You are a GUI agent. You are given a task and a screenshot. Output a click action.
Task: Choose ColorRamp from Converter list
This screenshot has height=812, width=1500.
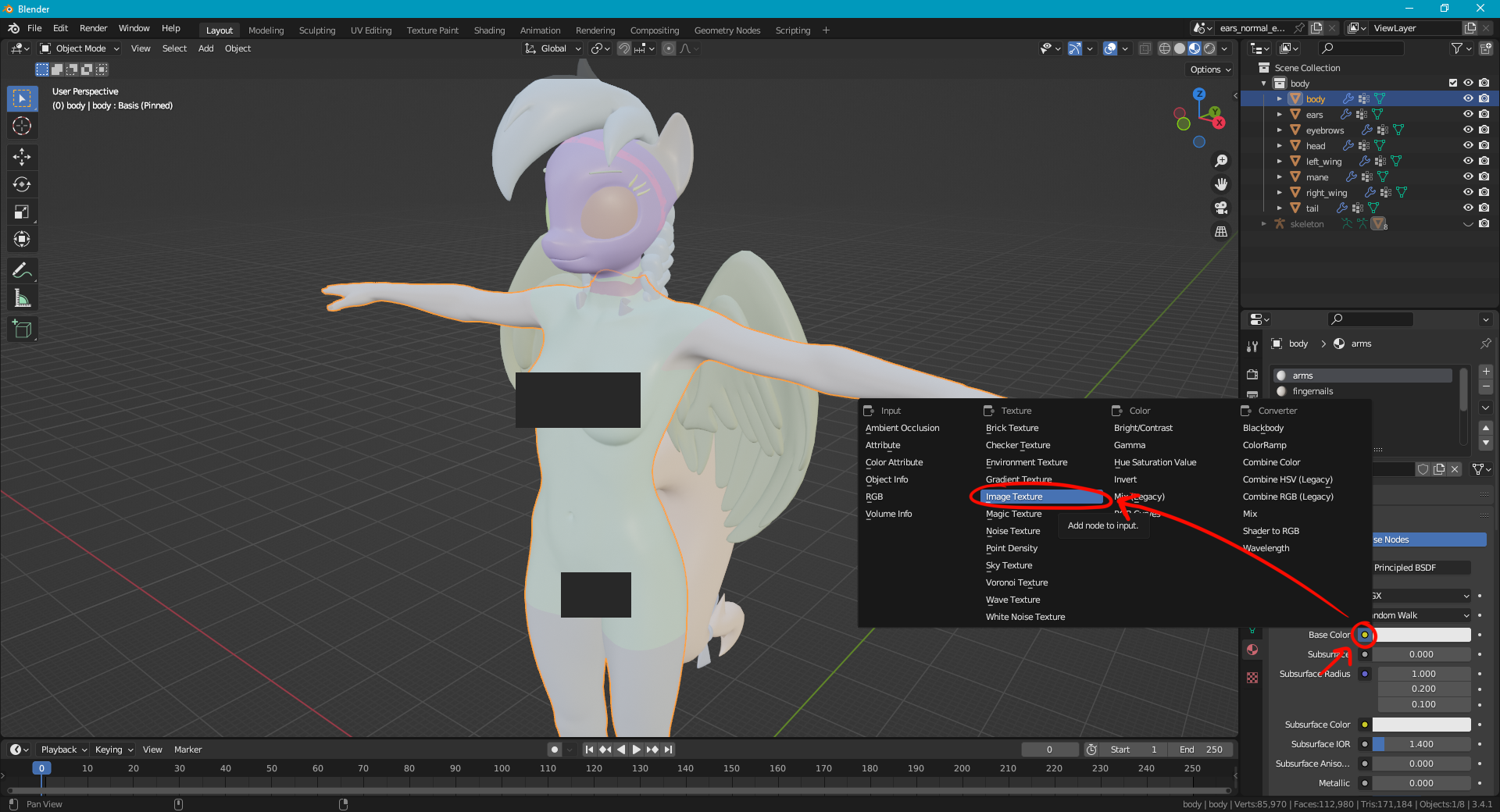pos(1264,445)
